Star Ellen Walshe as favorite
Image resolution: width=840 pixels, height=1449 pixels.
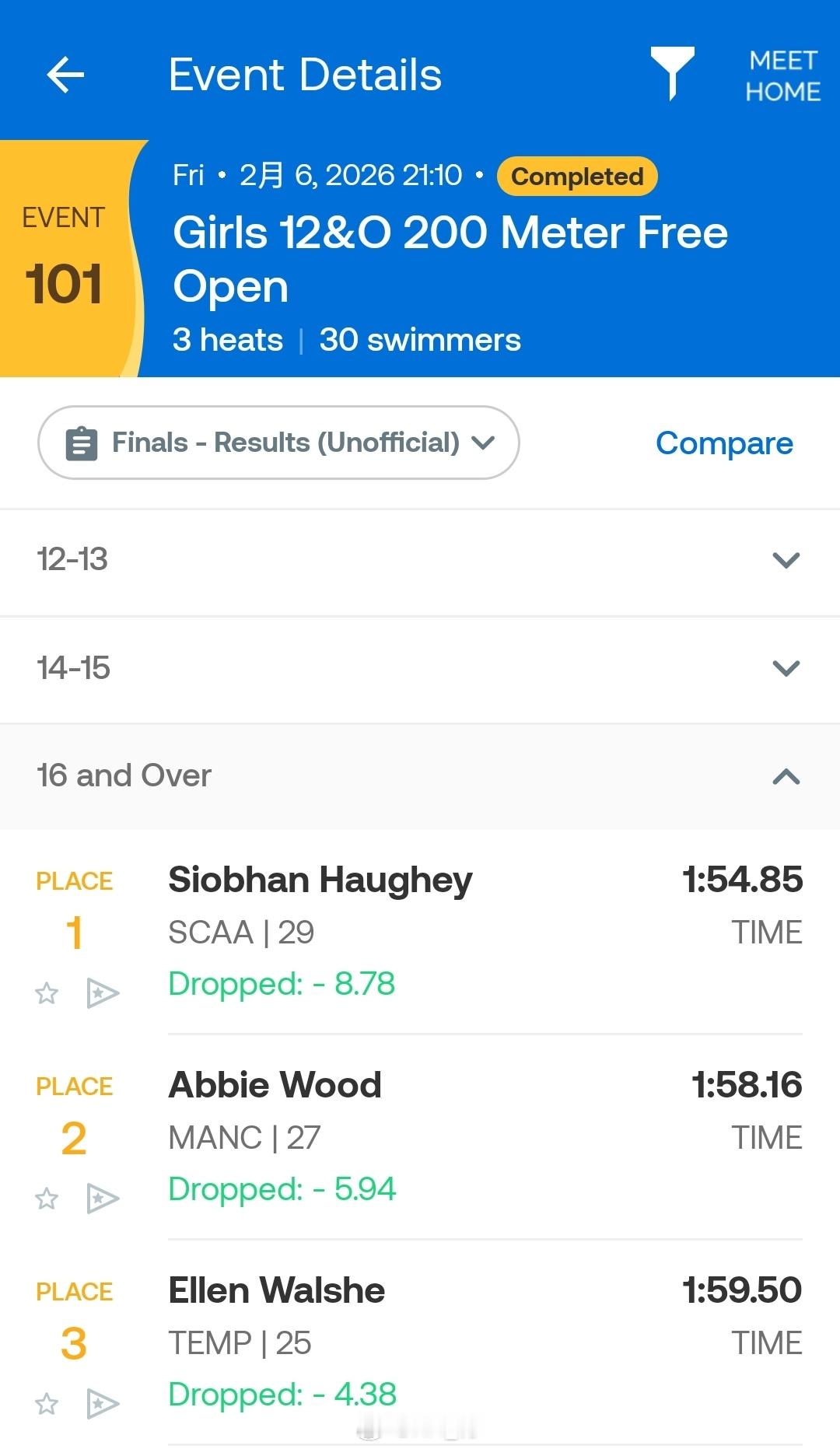point(47,1404)
